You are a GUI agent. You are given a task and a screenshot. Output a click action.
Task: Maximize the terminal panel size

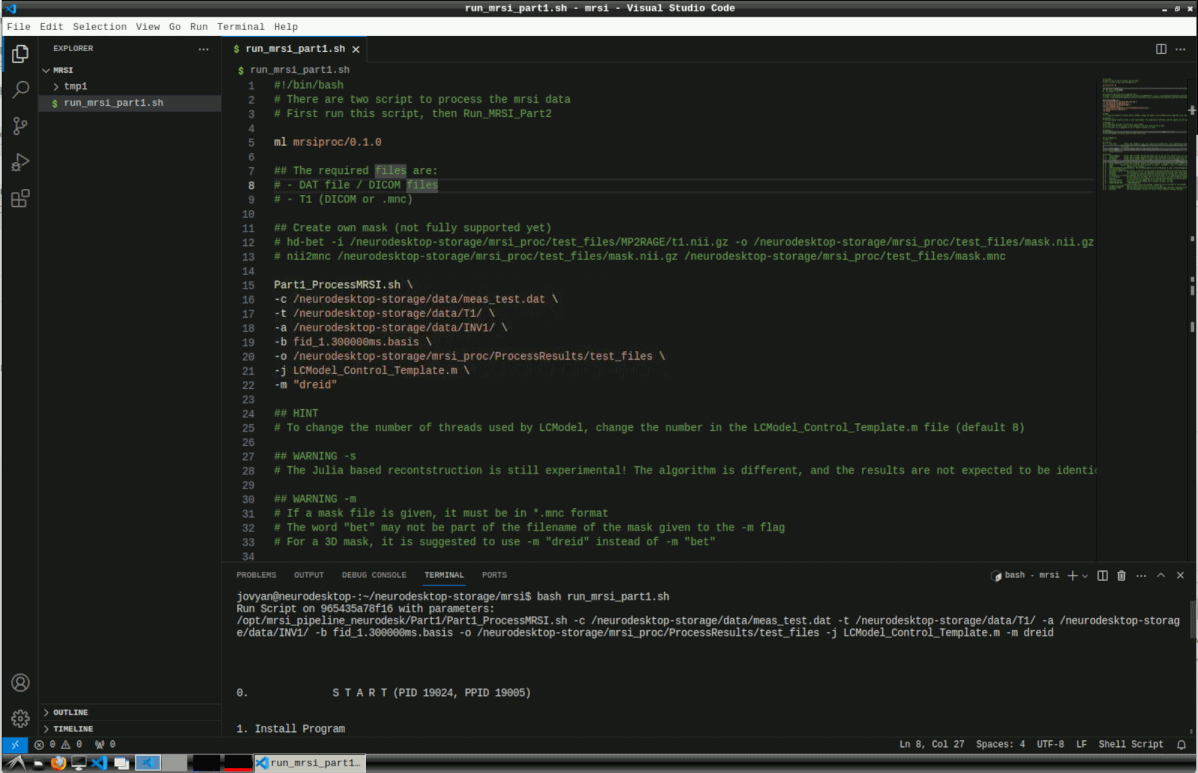click(x=1161, y=575)
